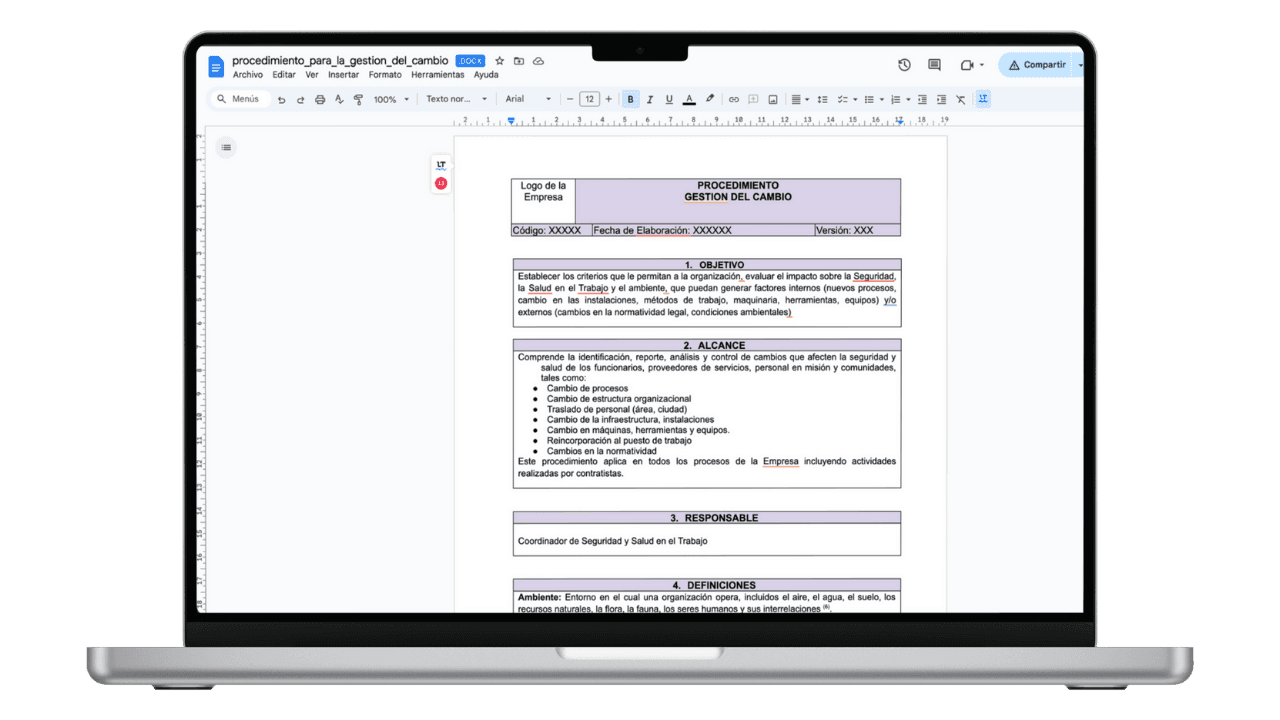Select the paint format tool
Image resolution: width=1280 pixels, height=720 pixels.
[358, 99]
